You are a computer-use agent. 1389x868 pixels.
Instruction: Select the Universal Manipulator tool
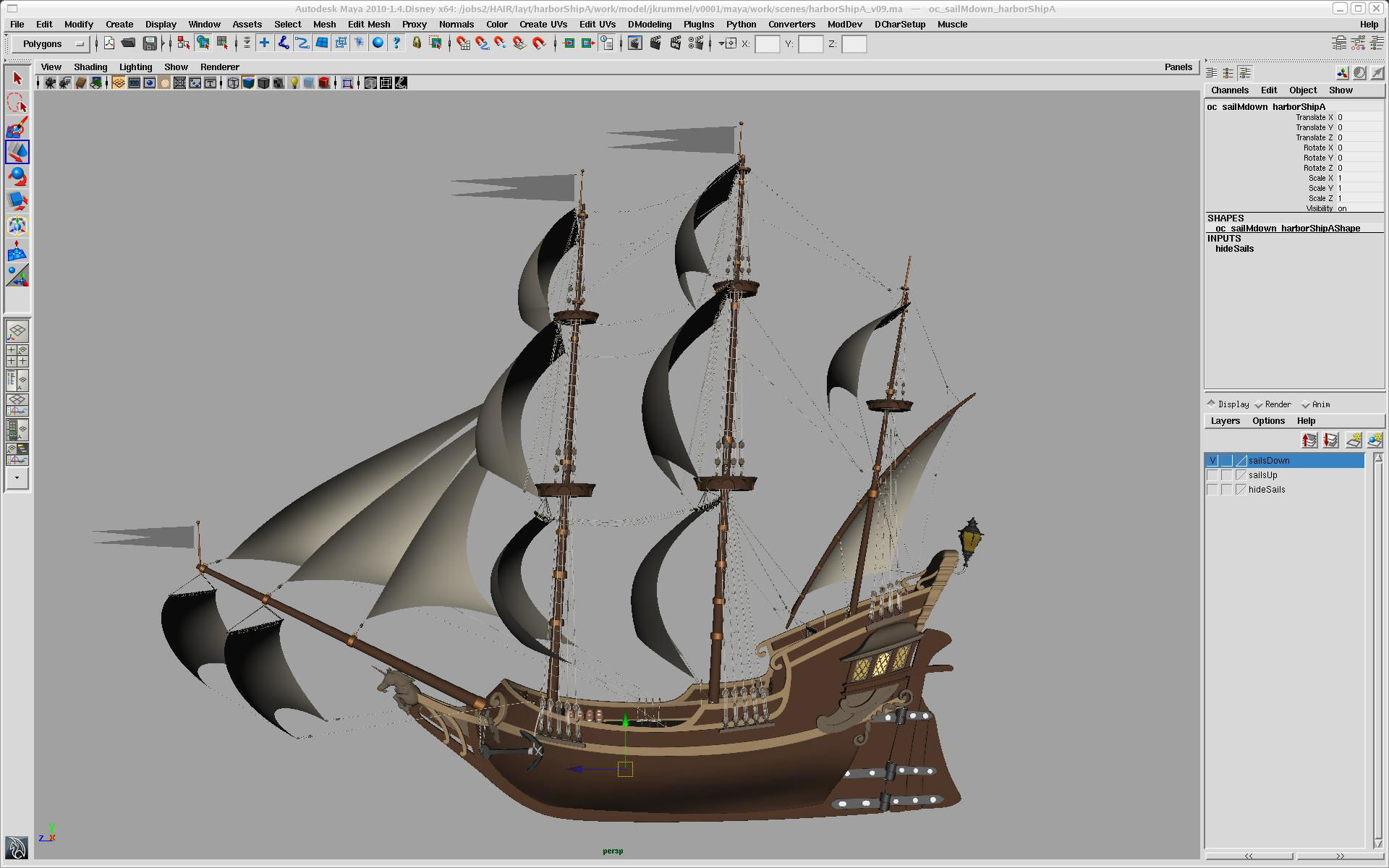tap(17, 226)
